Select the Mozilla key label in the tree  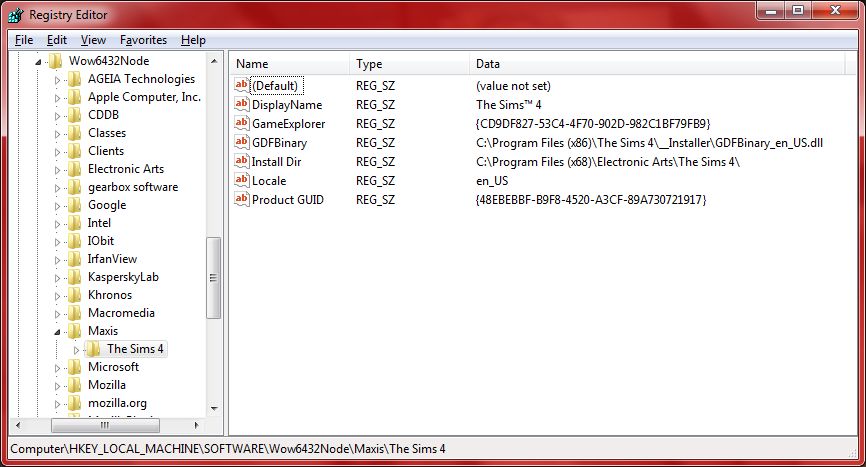click(x=107, y=385)
